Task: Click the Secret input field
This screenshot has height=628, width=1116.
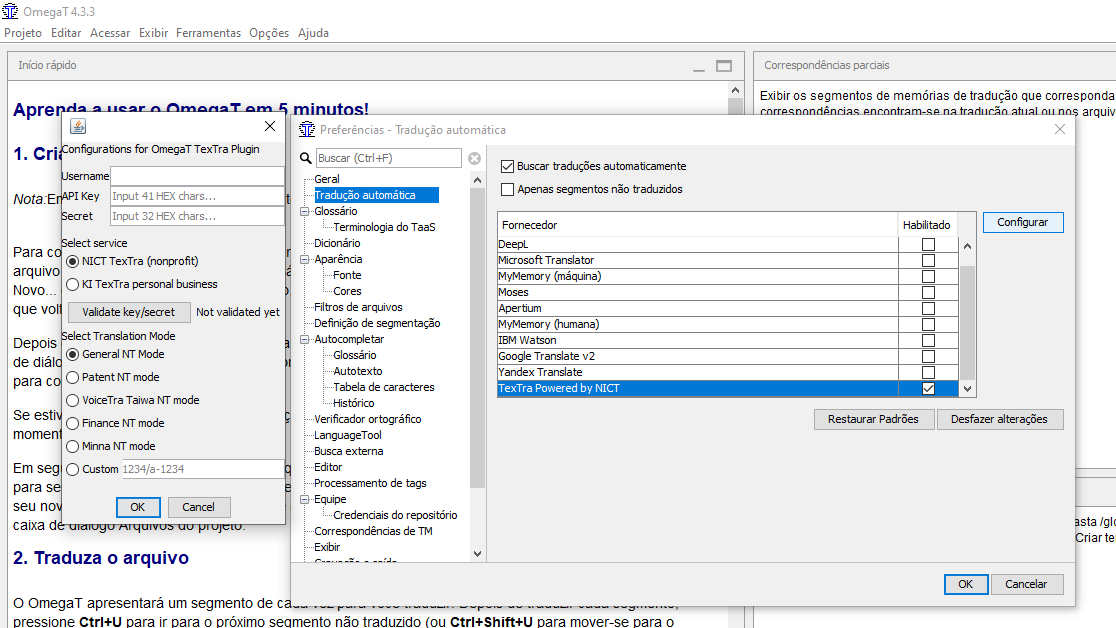Action: 197,216
